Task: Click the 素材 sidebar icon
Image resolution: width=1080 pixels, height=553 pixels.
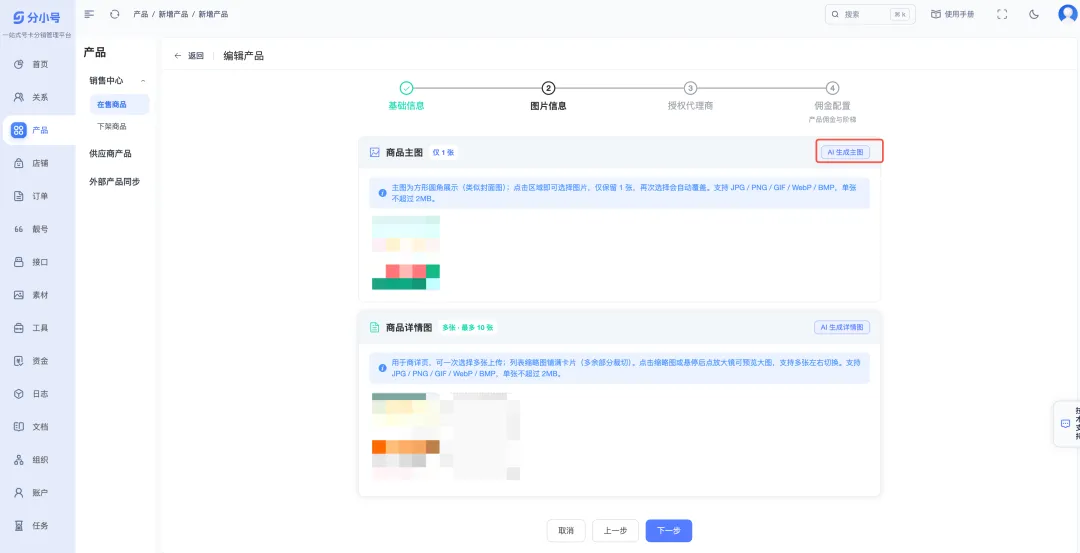Action: [x=19, y=295]
